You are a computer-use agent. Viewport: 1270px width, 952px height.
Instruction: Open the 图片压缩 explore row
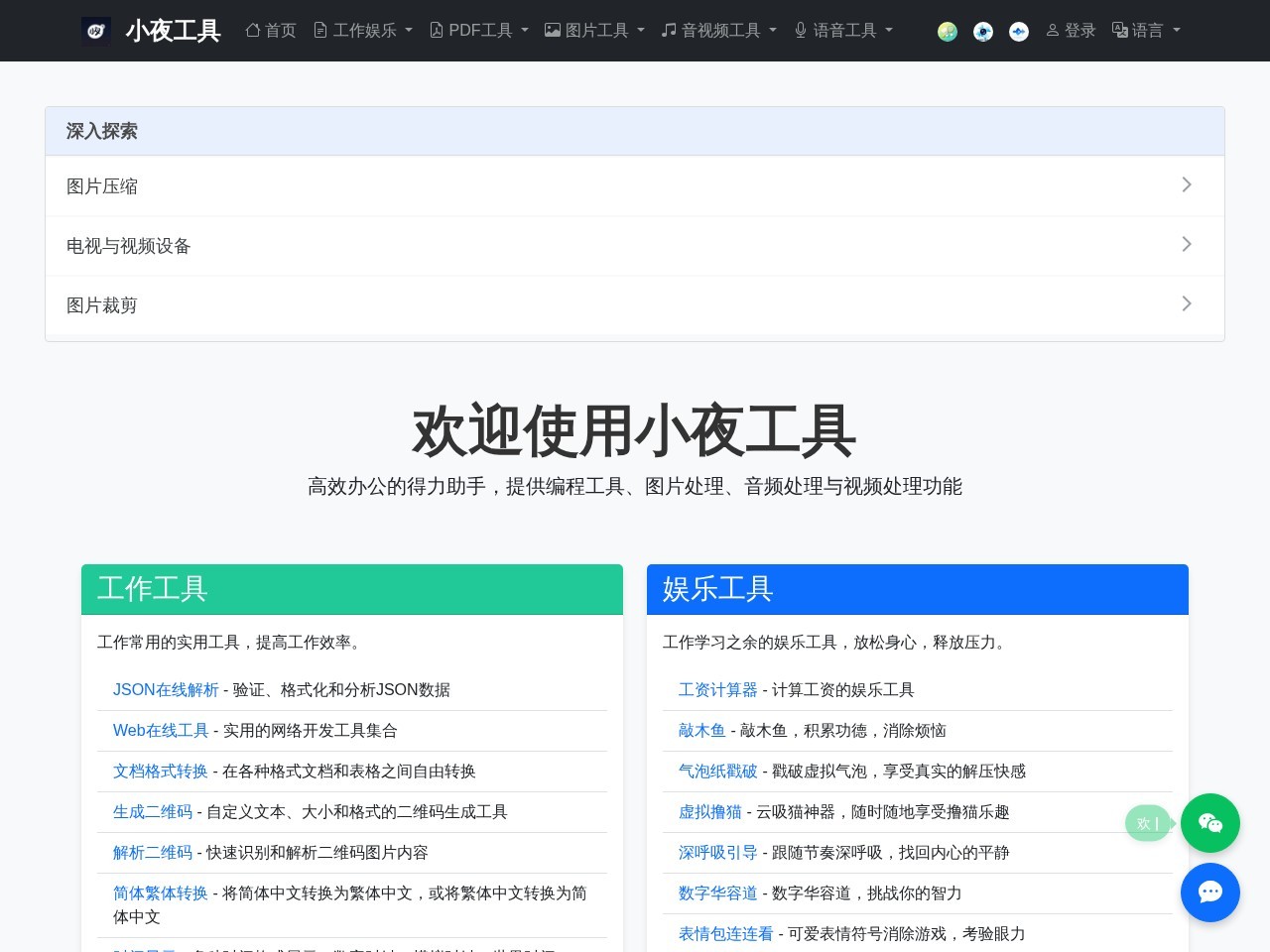tap(635, 186)
